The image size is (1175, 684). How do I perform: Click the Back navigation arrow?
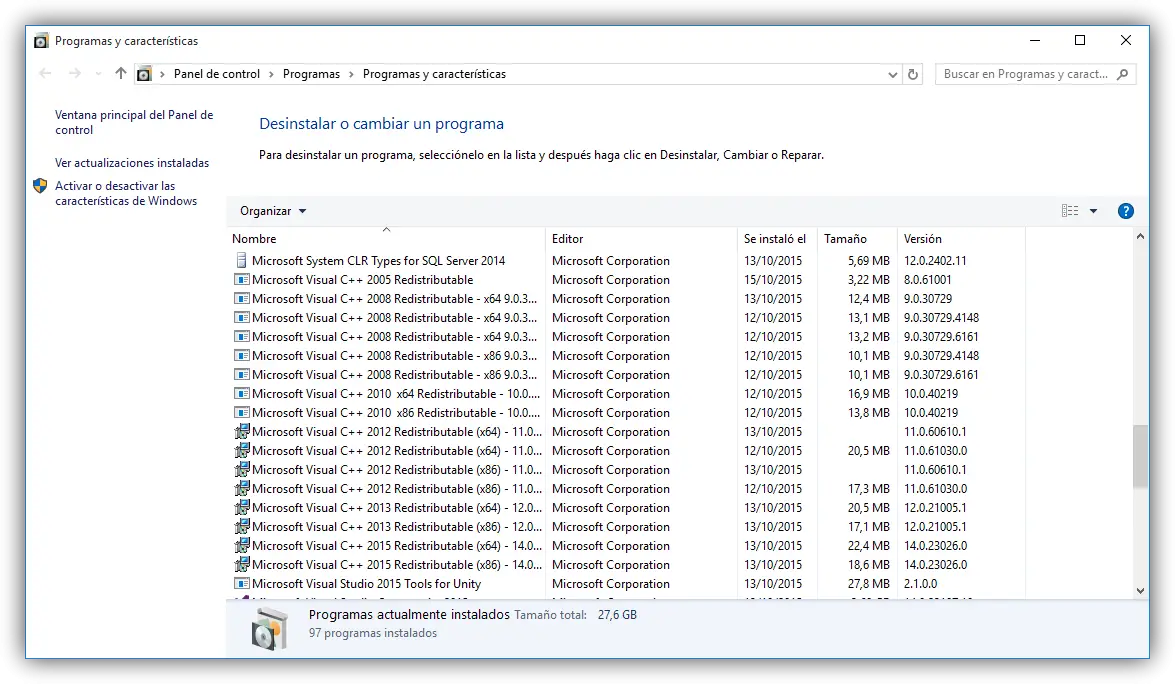pyautogui.click(x=45, y=73)
